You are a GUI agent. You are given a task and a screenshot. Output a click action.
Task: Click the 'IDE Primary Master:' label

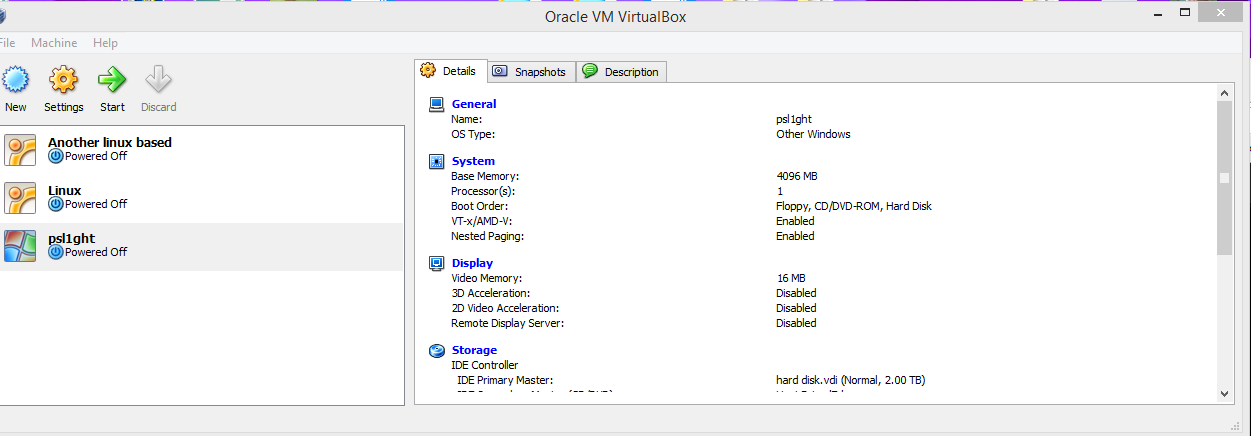505,380
